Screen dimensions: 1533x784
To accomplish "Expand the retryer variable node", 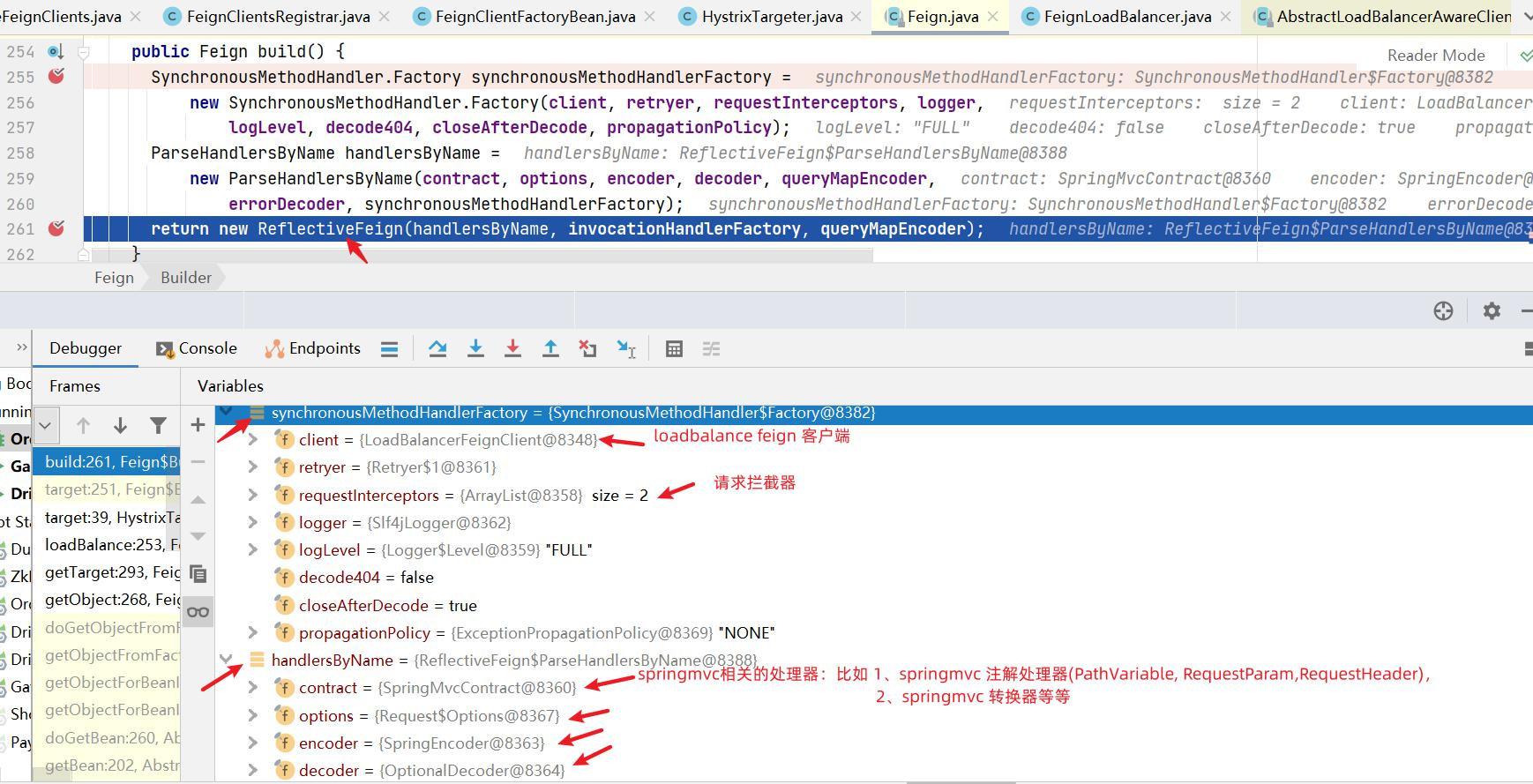I will pyautogui.click(x=253, y=467).
